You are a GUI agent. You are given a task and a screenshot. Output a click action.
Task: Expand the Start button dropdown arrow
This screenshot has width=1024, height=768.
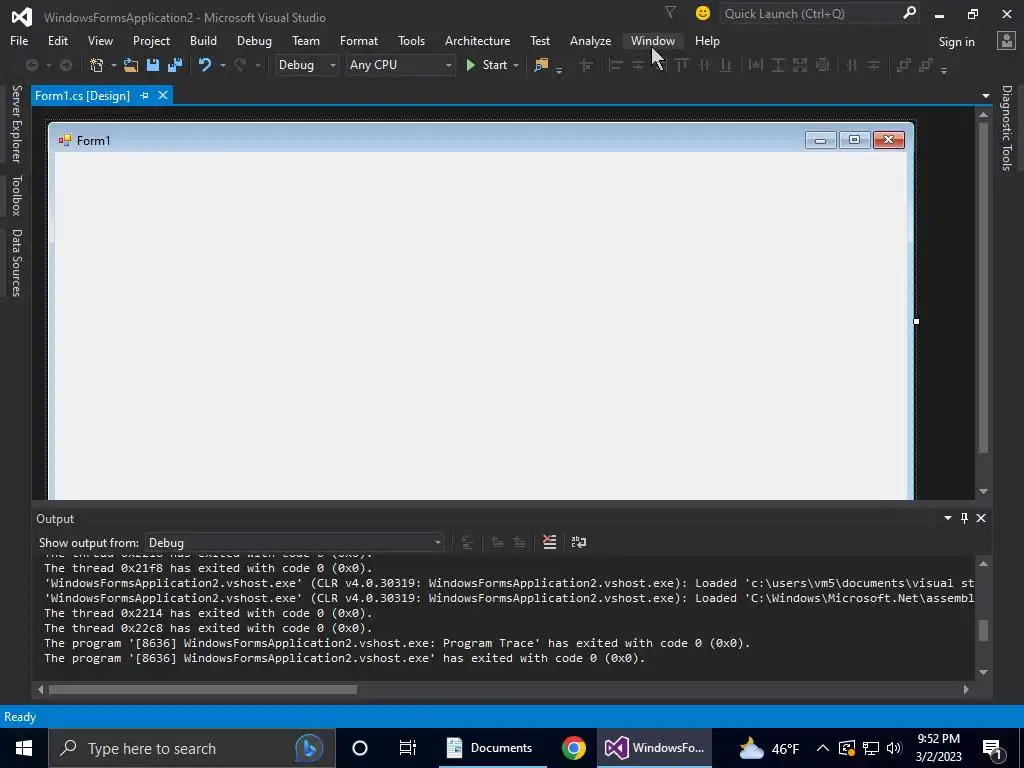tap(516, 65)
